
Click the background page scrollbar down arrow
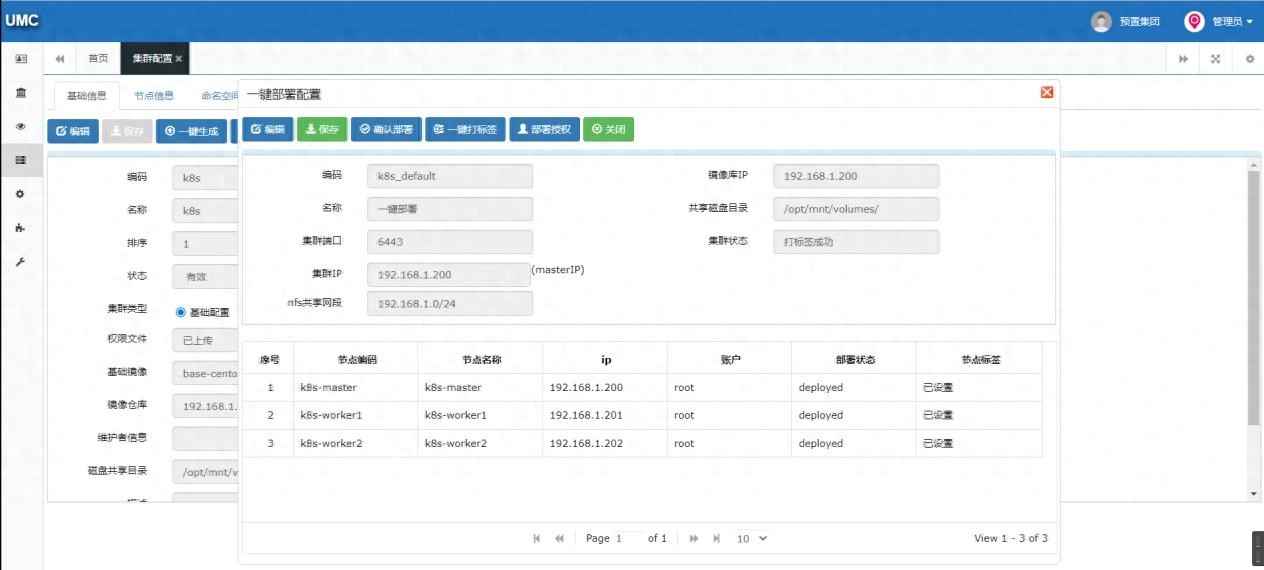(1254, 494)
